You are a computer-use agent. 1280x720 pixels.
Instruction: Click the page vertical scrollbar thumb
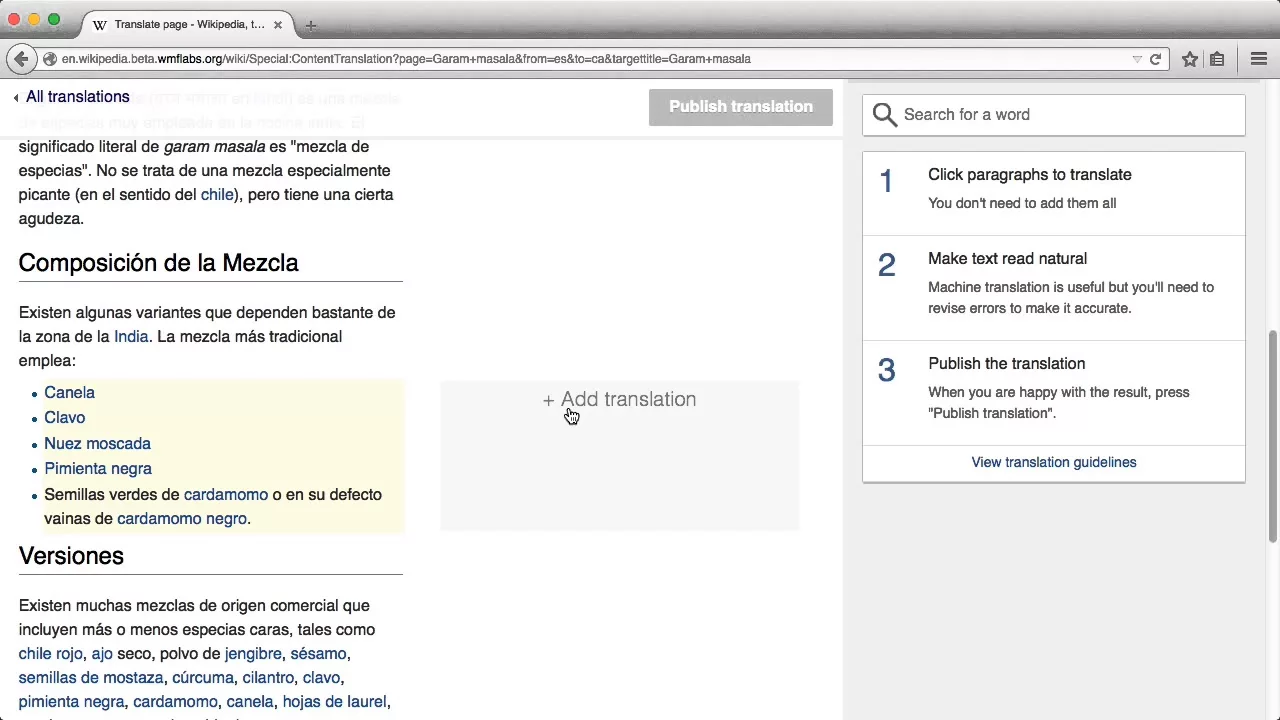pos(1273,437)
